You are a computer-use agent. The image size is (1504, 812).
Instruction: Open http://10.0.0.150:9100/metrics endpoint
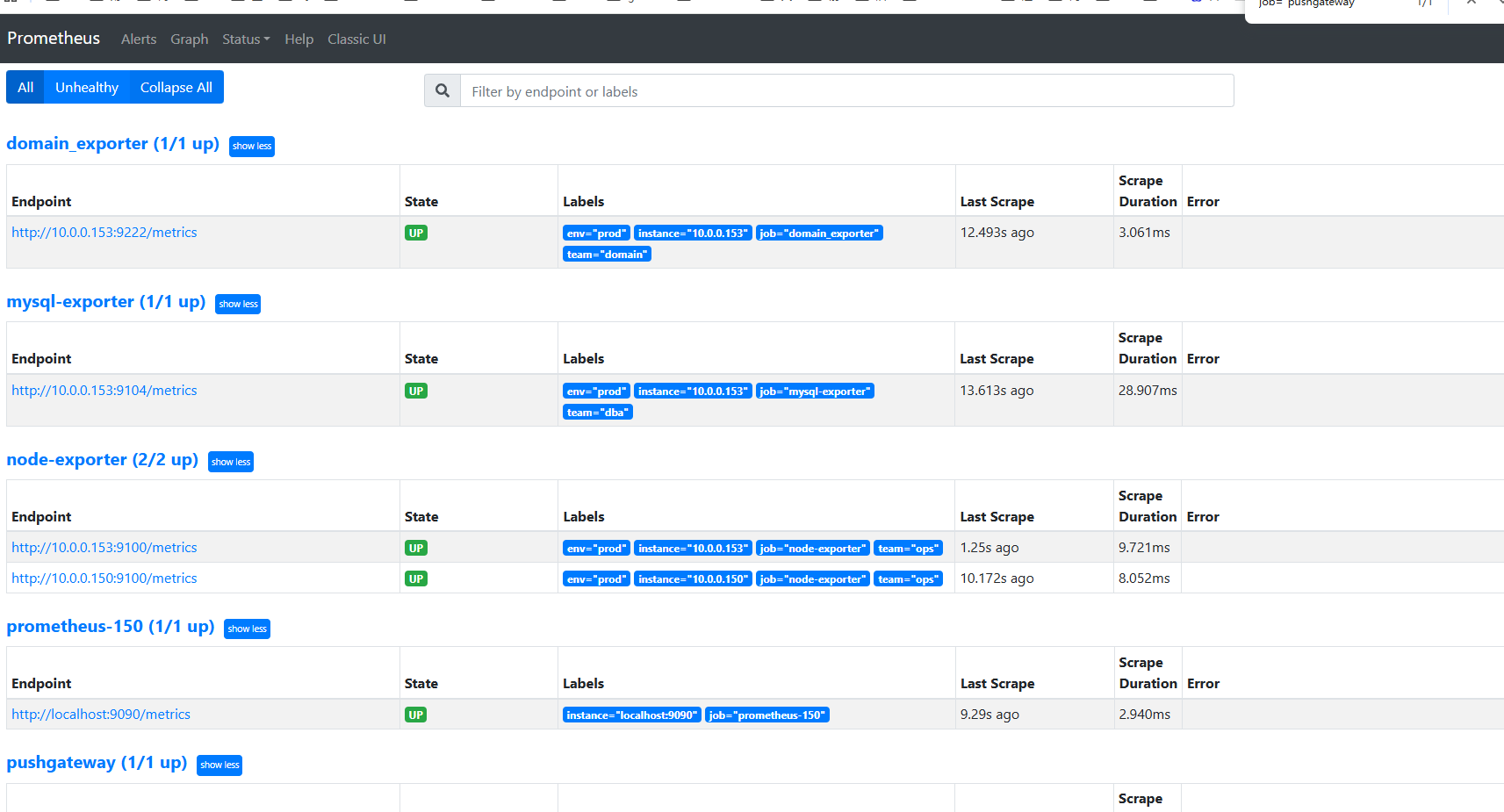[x=104, y=578]
